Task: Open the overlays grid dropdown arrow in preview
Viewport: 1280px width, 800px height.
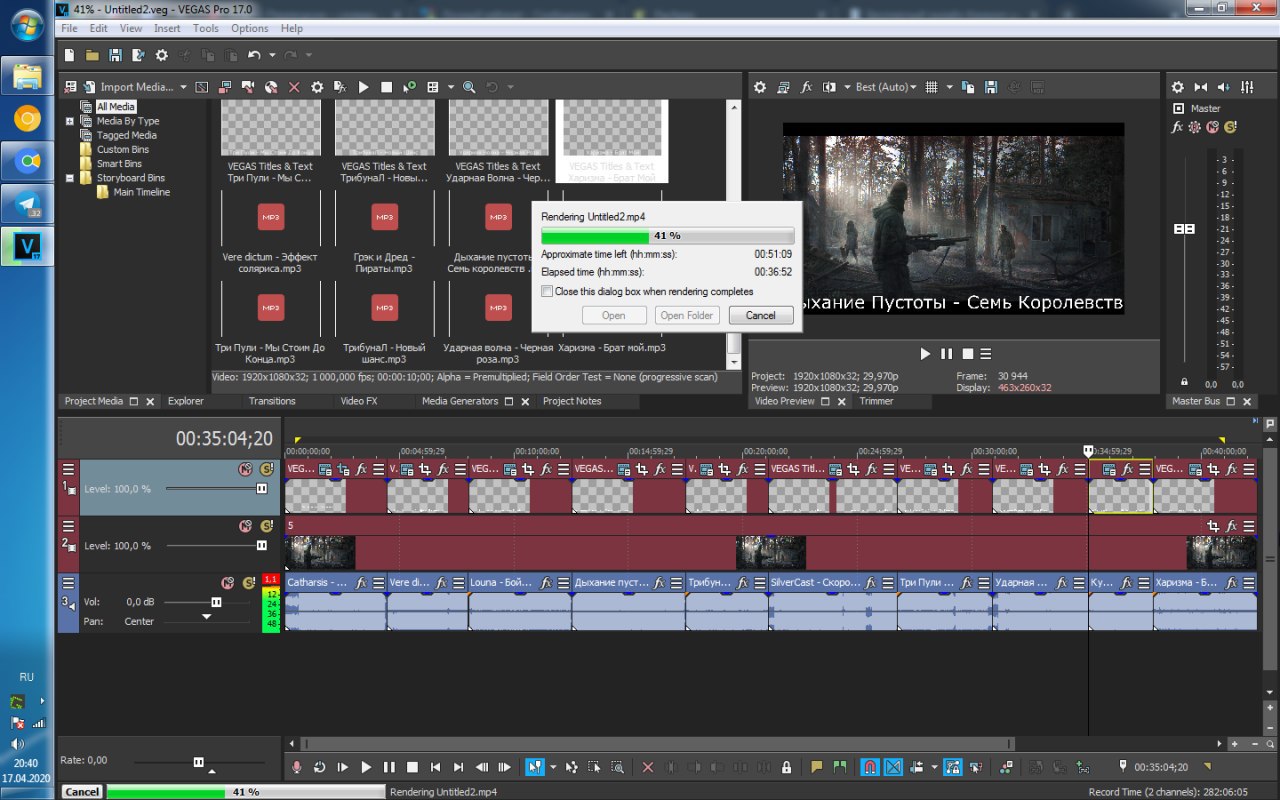Action: (x=950, y=88)
